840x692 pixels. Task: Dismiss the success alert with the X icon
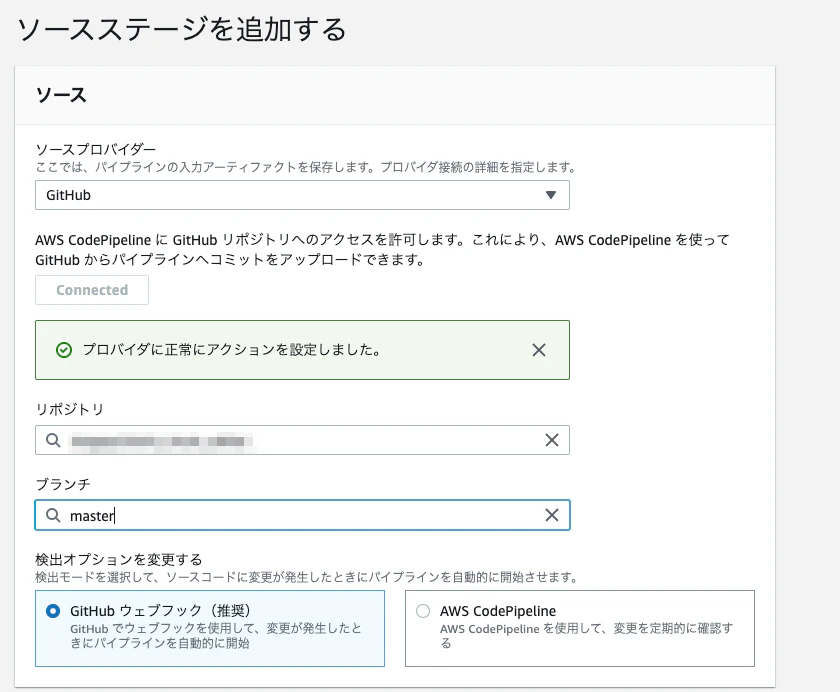(x=538, y=350)
